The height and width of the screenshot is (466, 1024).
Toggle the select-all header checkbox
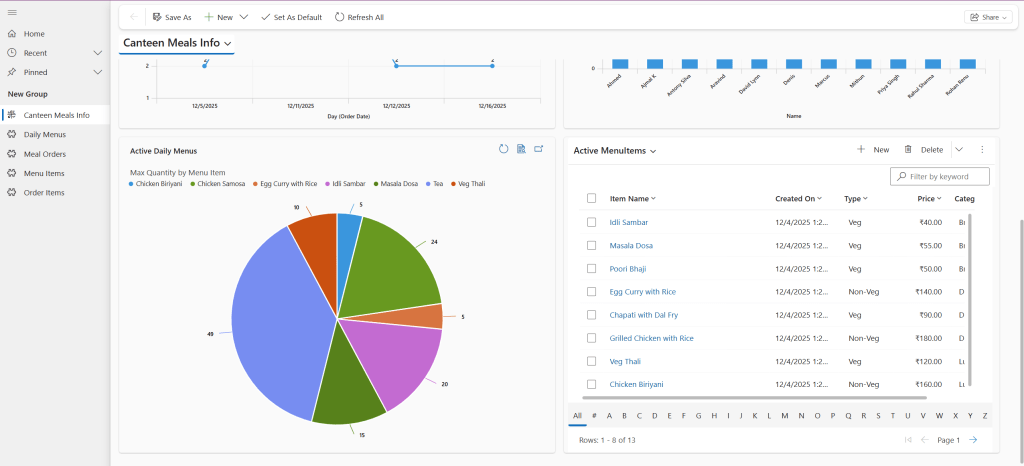592,198
